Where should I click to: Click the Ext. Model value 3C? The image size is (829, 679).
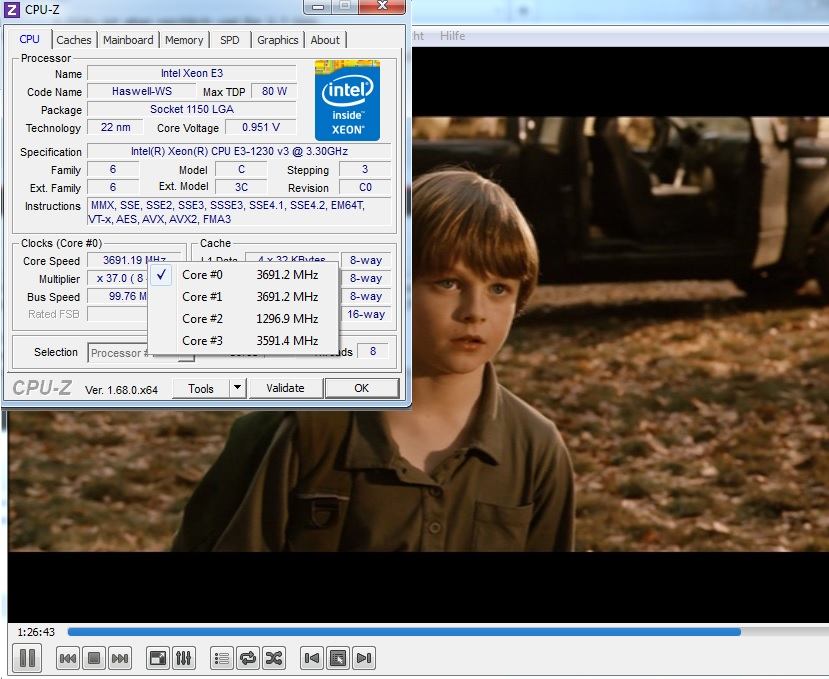(x=241, y=187)
